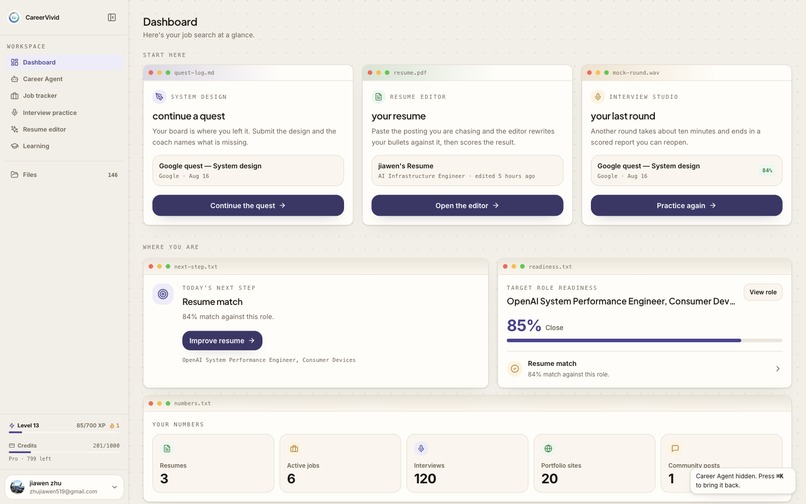The height and width of the screenshot is (504, 806).
Task: Click the Community posts chat icon
Action: [x=675, y=449]
